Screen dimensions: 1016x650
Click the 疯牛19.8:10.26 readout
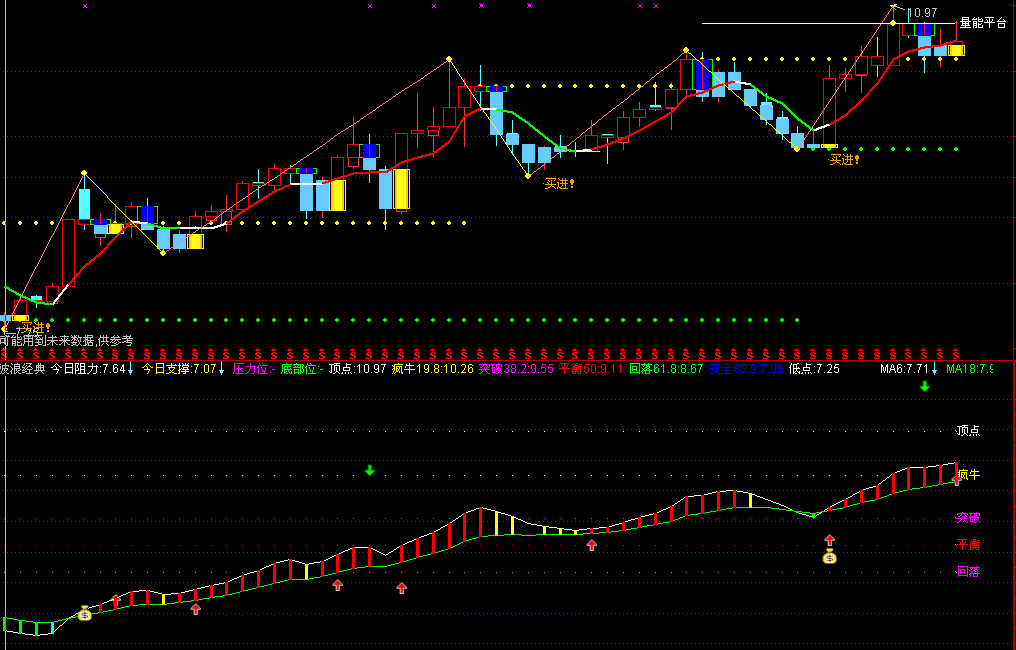[432, 369]
